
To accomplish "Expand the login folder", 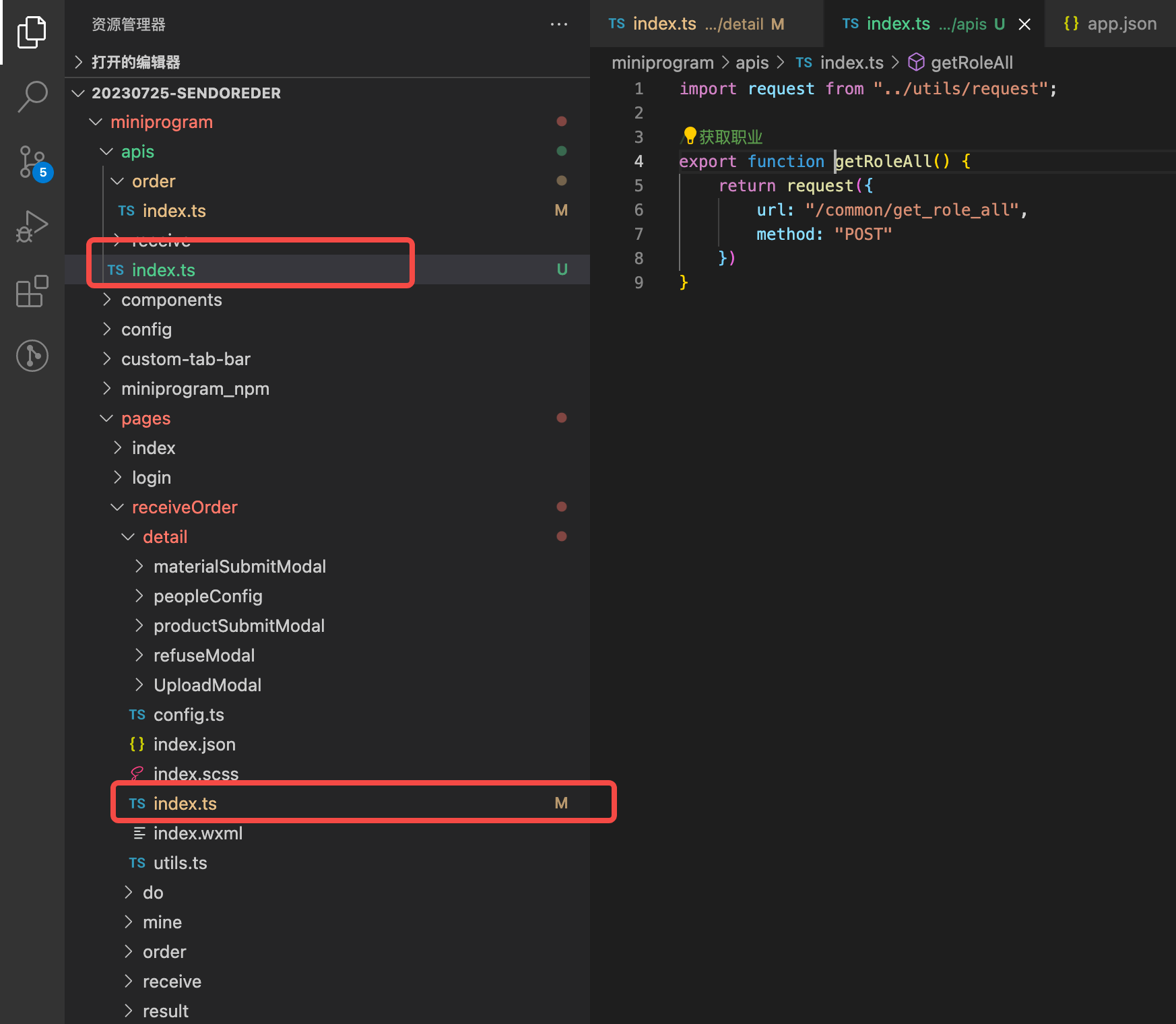I will point(327,478).
